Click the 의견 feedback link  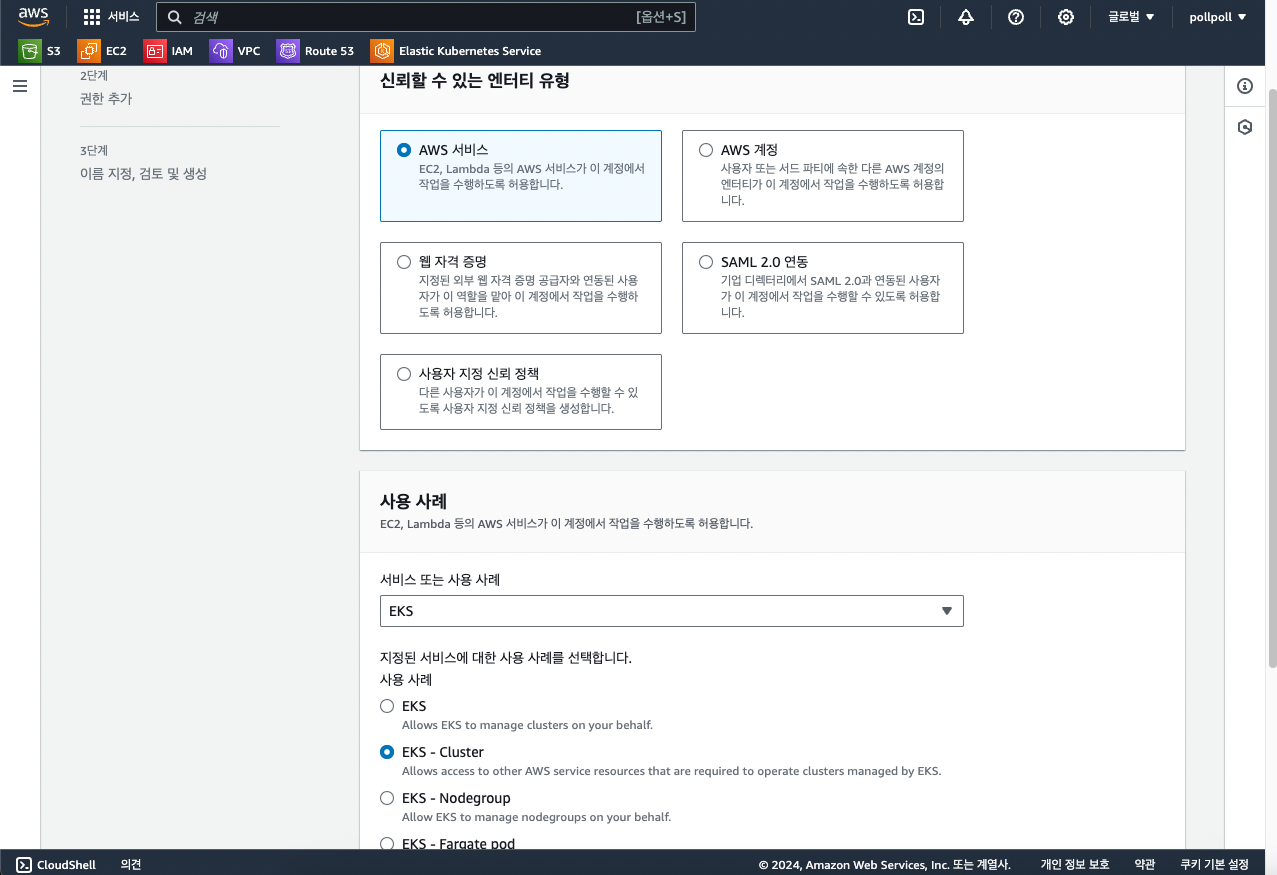(131, 865)
